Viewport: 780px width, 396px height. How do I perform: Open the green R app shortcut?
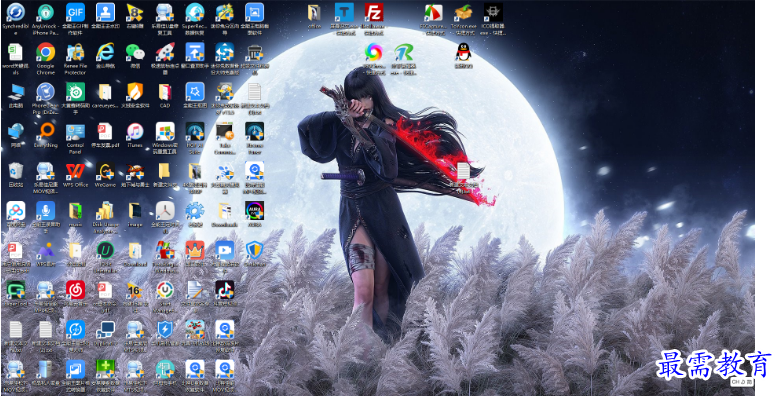[x=403, y=52]
